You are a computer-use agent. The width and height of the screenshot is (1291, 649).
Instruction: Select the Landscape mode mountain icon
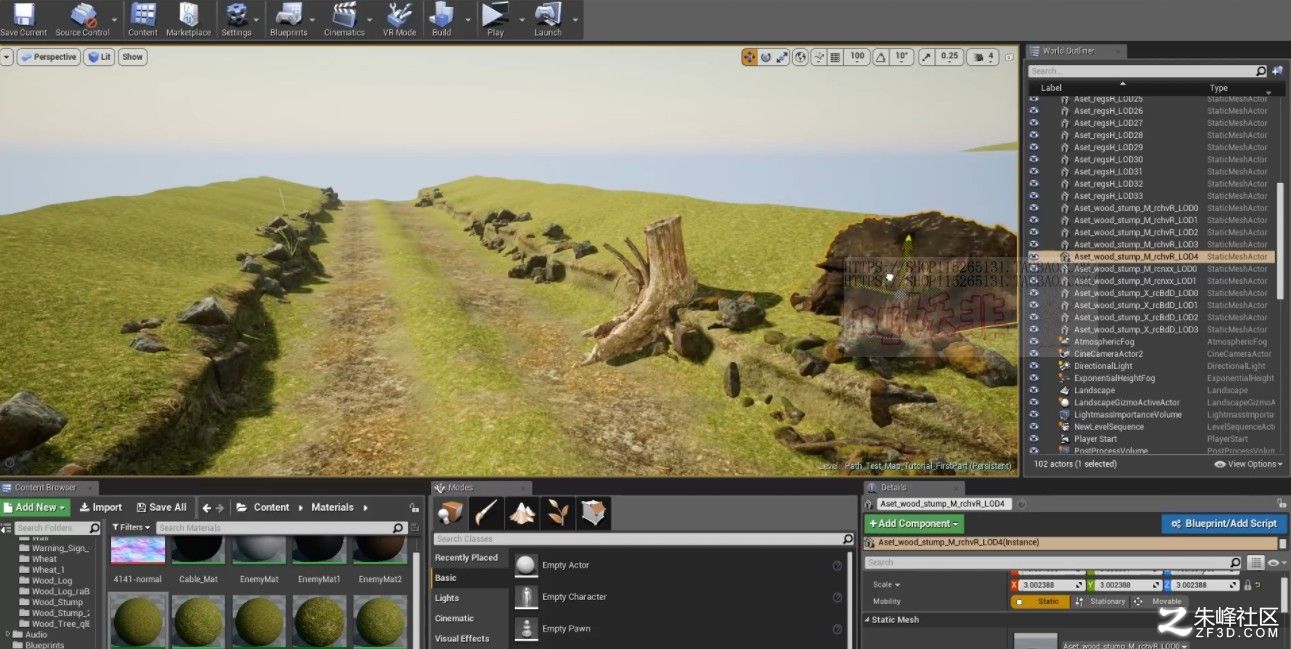pos(522,513)
